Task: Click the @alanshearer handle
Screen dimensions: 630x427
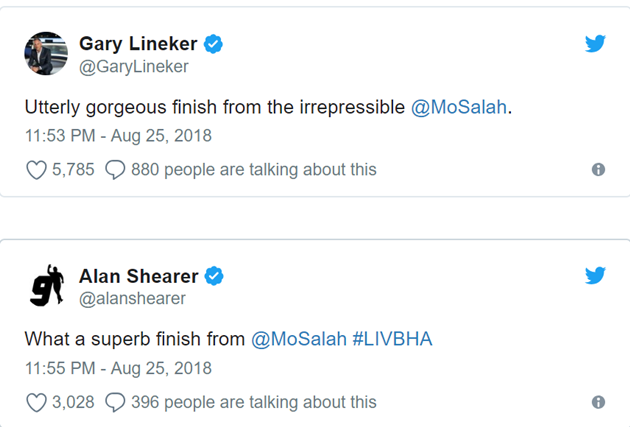Action: 132,298
